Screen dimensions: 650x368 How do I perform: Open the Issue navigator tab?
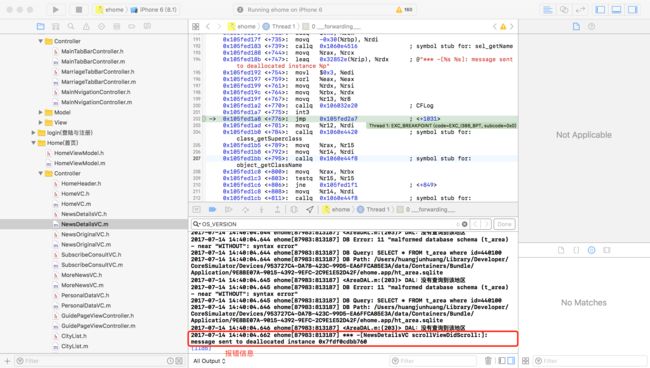click(x=86, y=27)
